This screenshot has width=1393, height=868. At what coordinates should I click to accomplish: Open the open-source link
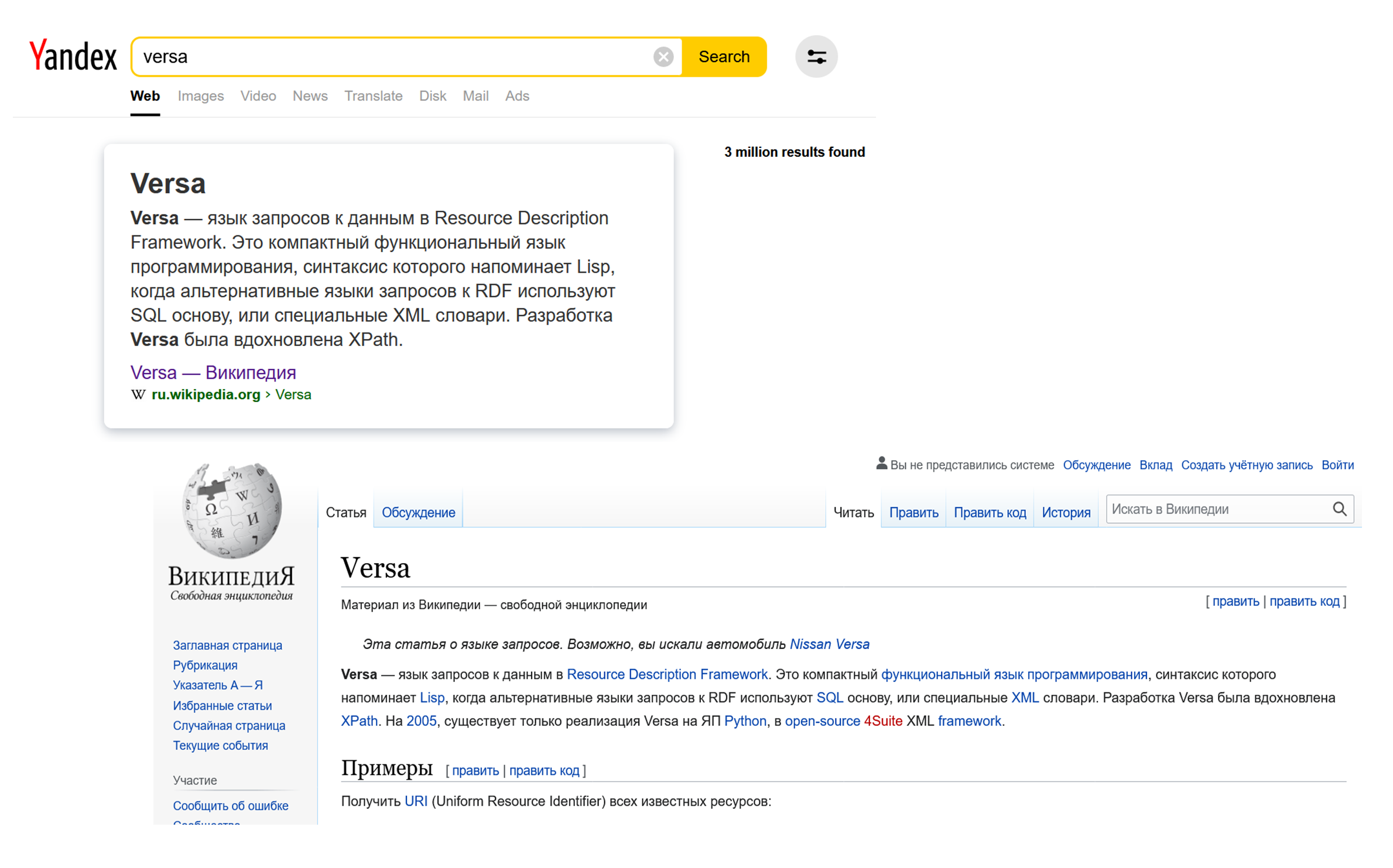click(x=822, y=721)
